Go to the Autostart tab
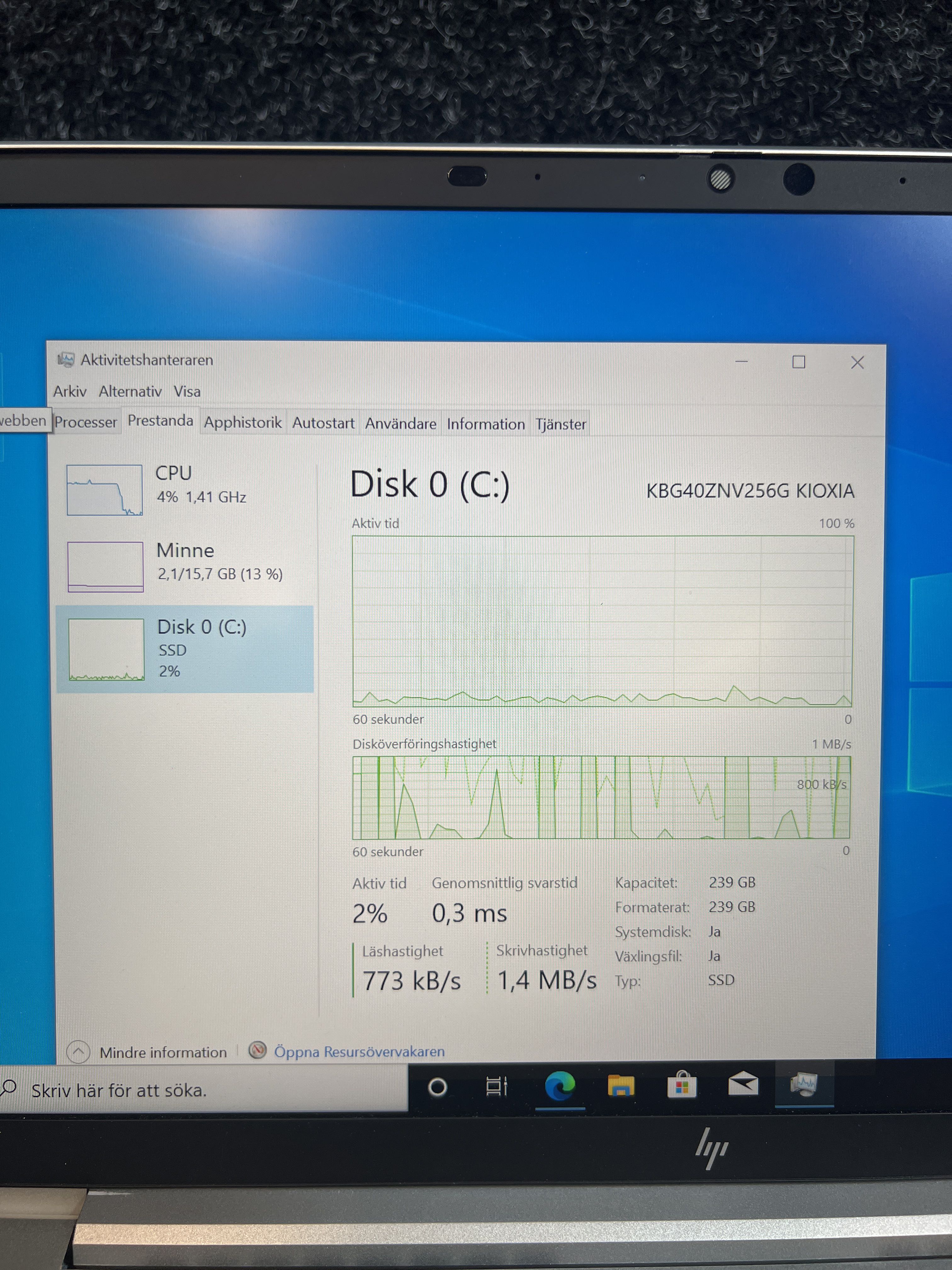This screenshot has width=952, height=1270. click(323, 424)
